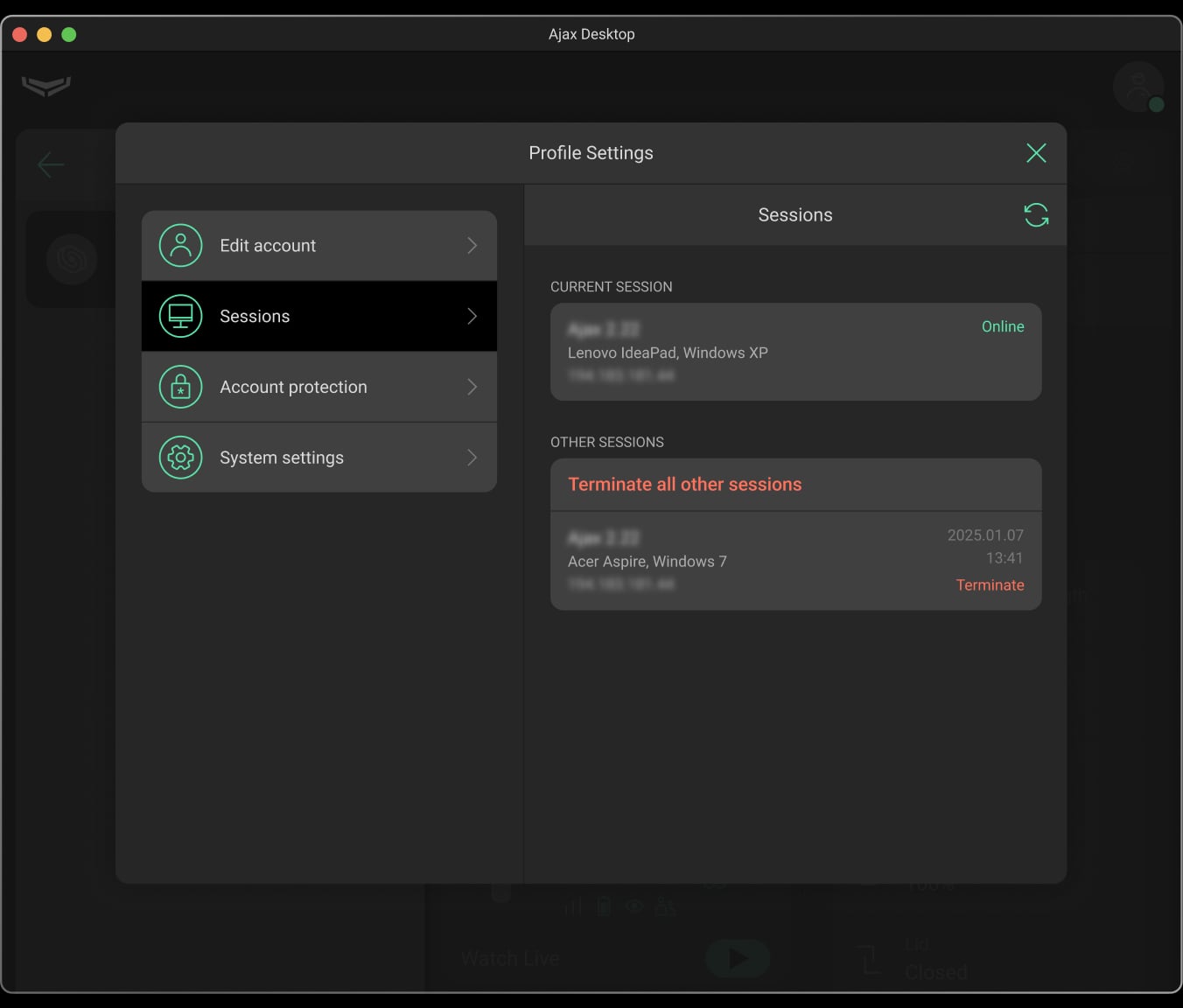Click the Ajax logo in the top-left corner
This screenshot has width=1183, height=1008.
pyautogui.click(x=45, y=86)
